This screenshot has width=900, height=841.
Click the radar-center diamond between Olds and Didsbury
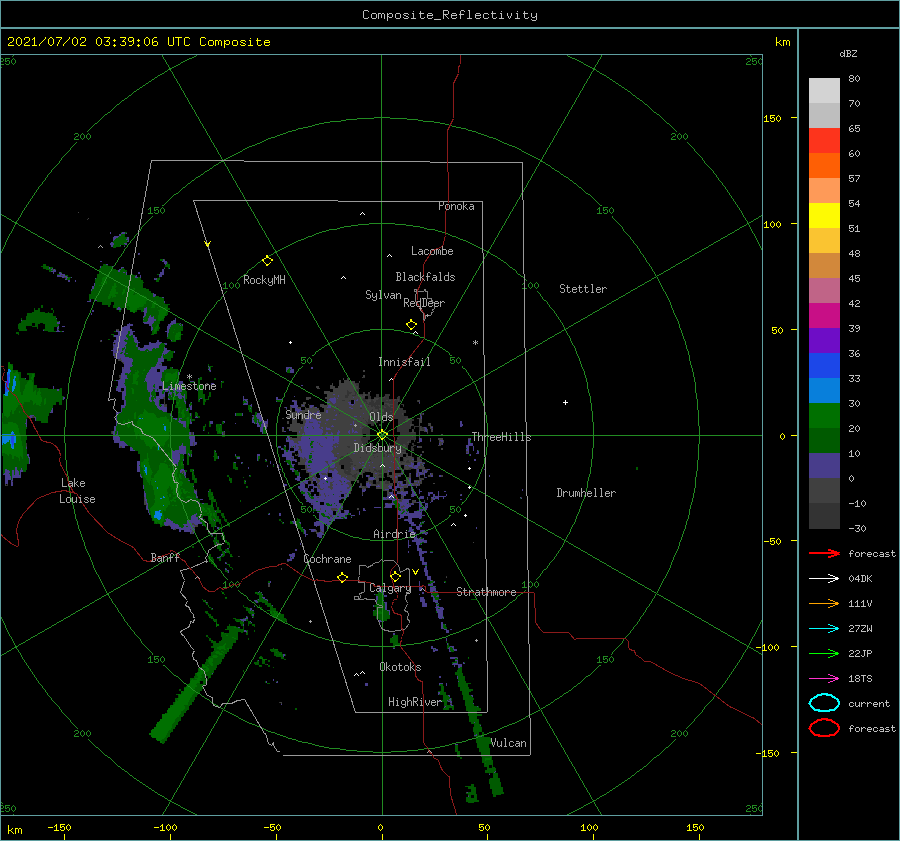point(382,435)
